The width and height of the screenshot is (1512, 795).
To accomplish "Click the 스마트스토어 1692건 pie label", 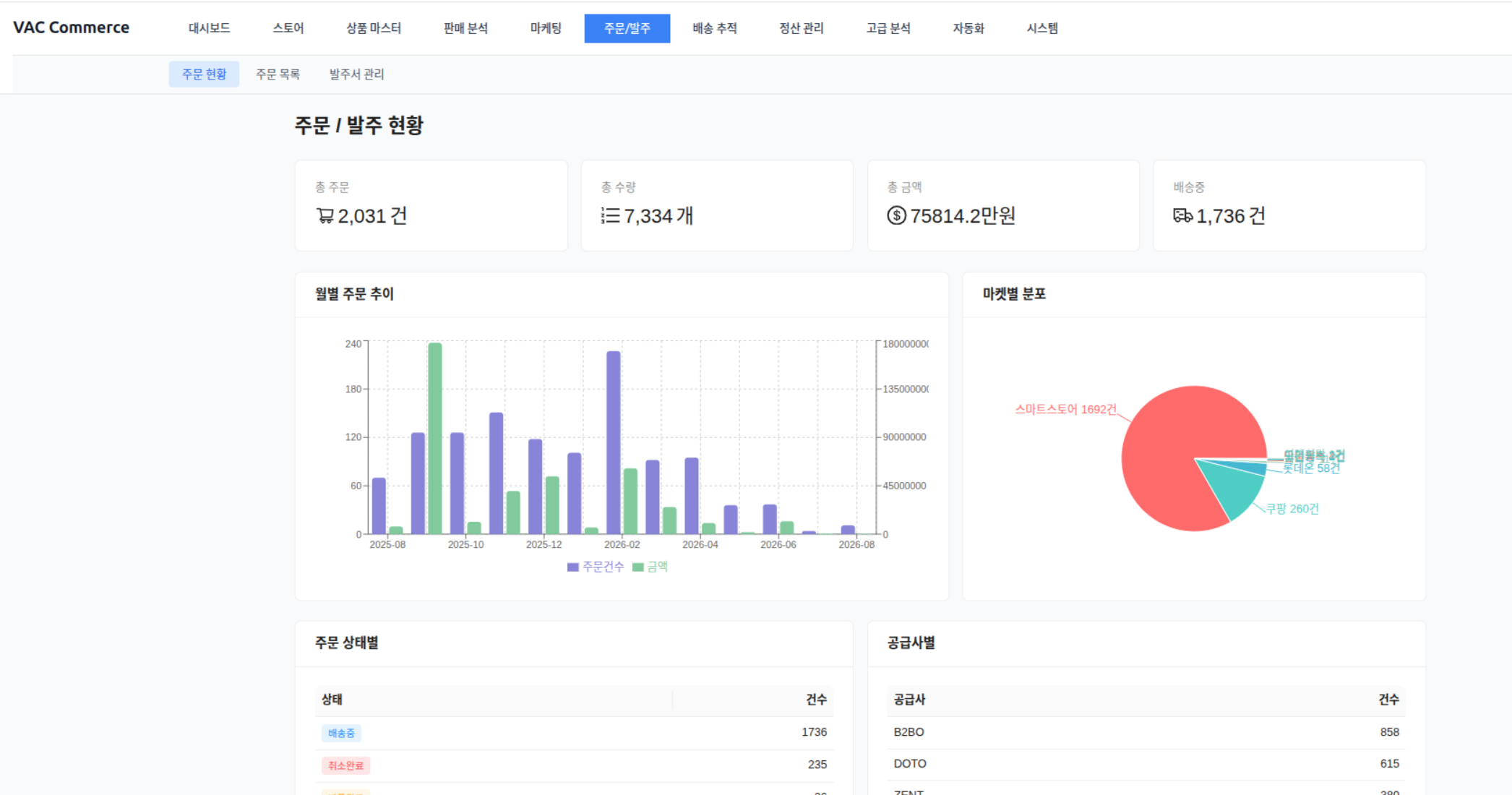I will coord(1065,409).
